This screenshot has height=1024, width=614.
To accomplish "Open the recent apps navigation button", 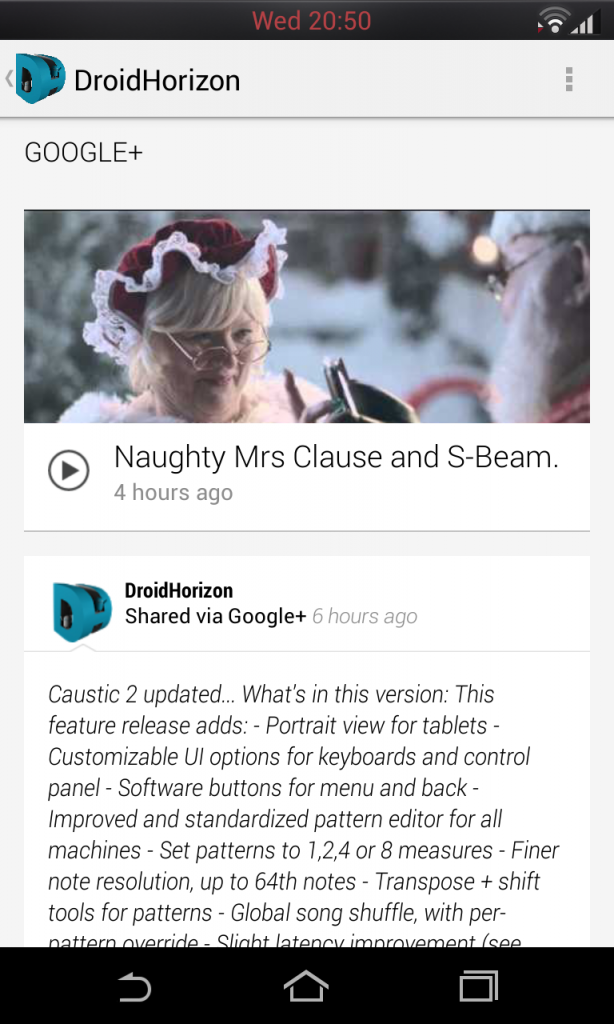I will [479, 985].
